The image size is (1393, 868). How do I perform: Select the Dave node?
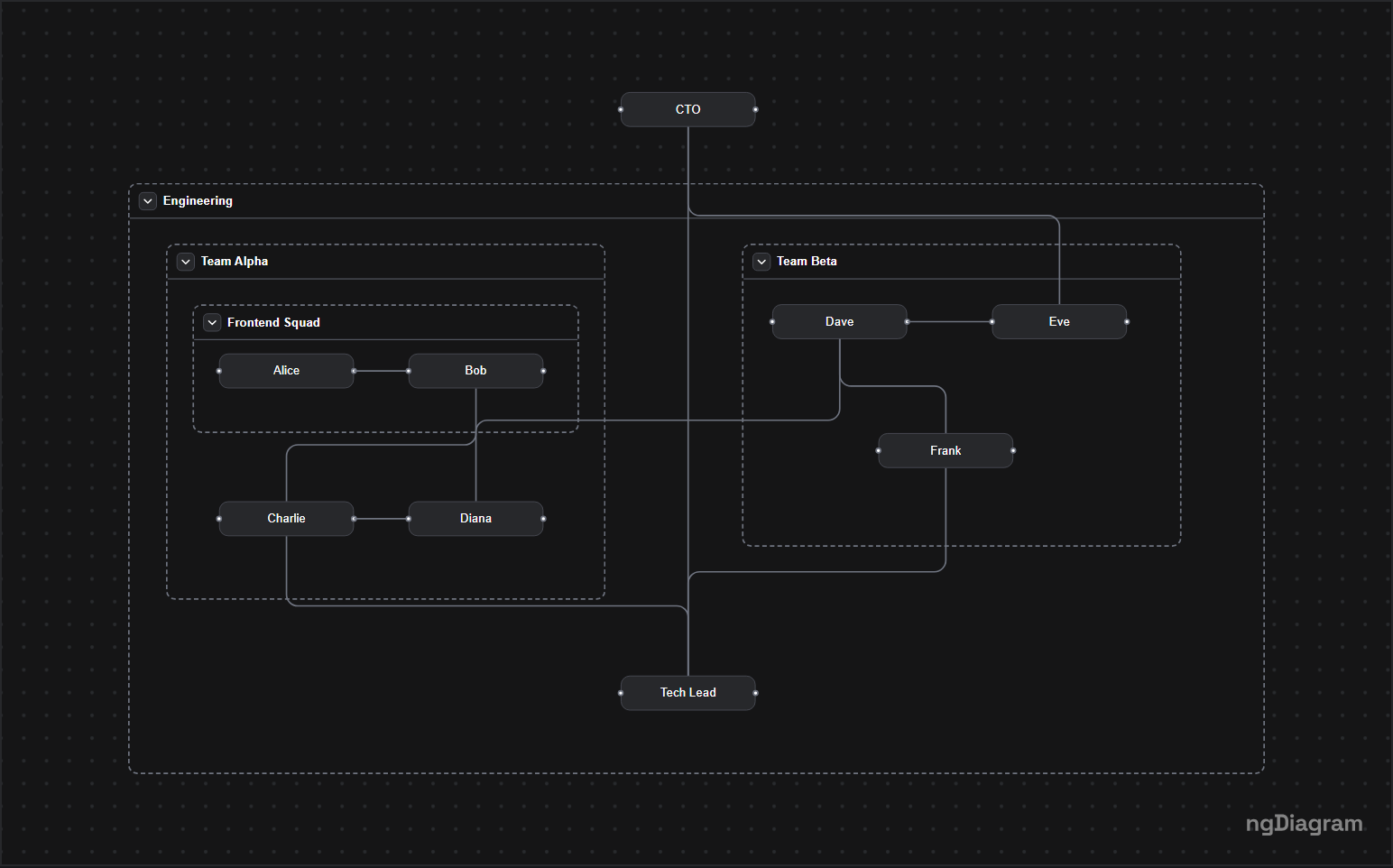click(840, 322)
